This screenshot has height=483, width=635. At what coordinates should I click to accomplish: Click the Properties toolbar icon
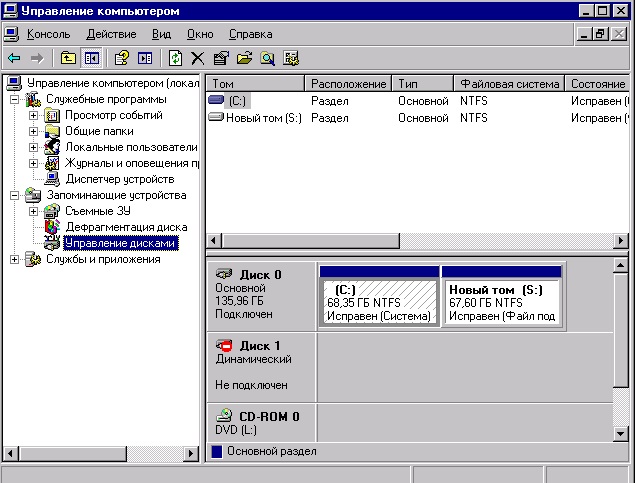[x=220, y=58]
